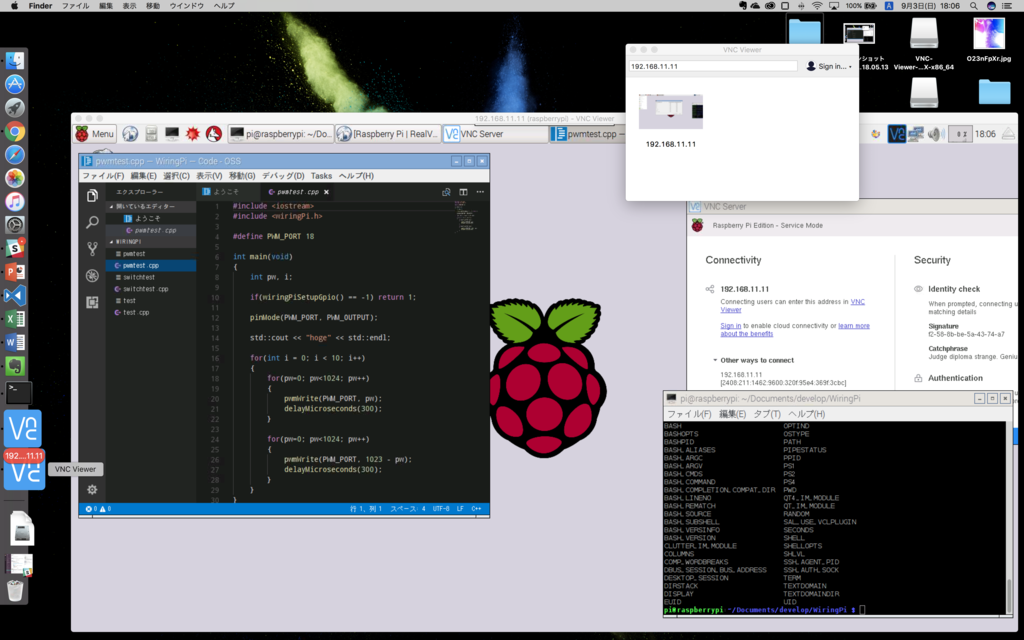The height and width of the screenshot is (640, 1024).
Task: Open the file manager from Raspberry Pi panel
Action: point(151,134)
